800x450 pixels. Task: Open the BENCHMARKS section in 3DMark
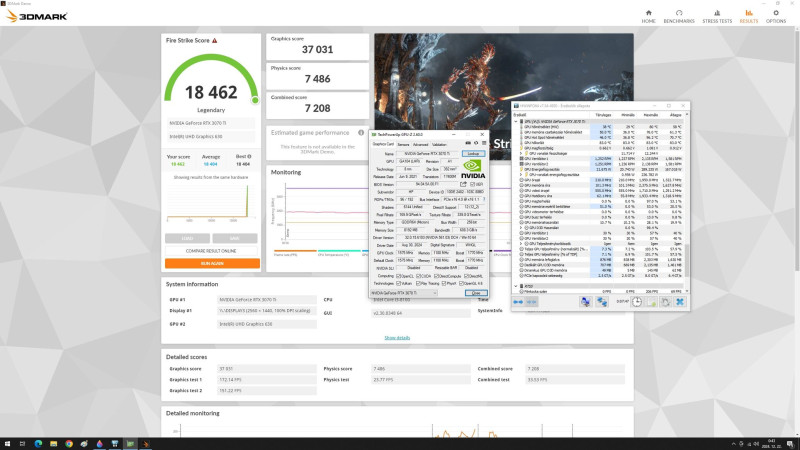[679, 17]
